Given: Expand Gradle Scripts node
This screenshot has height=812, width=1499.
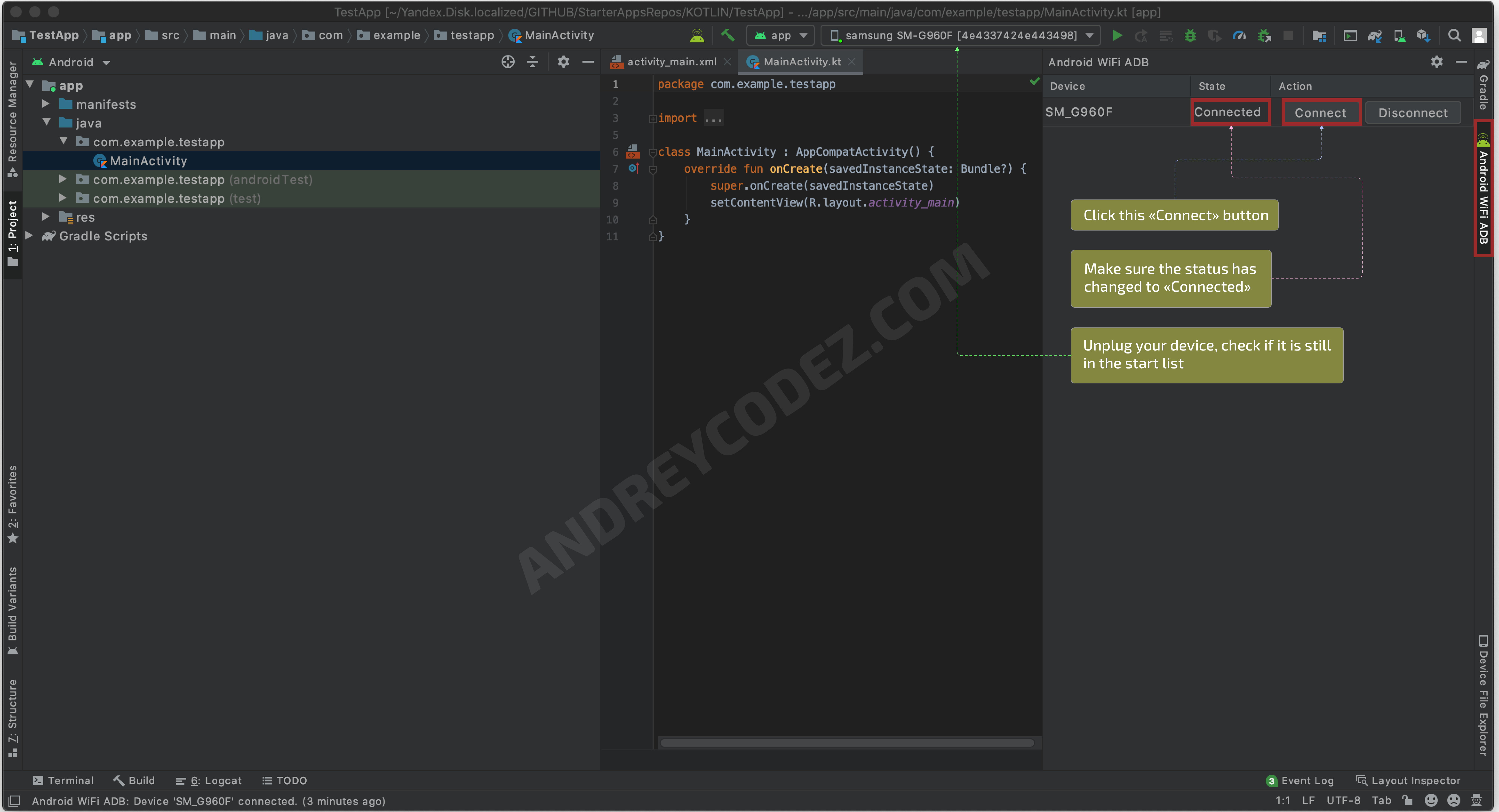Looking at the screenshot, I should click(29, 235).
